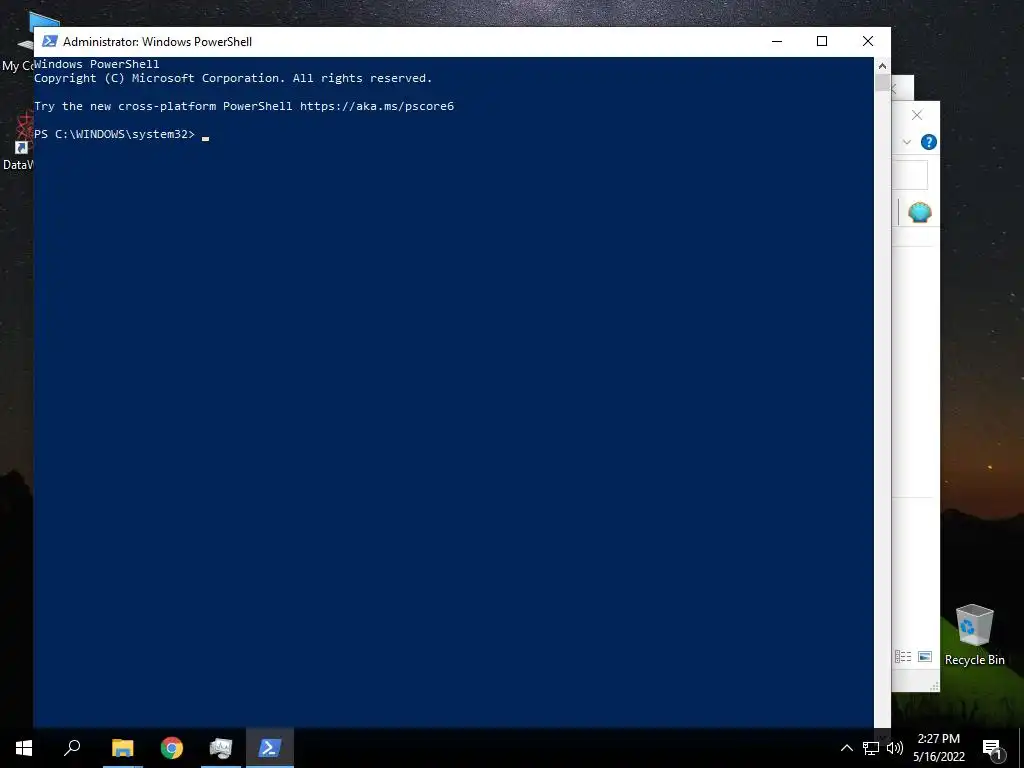
Task: Click the PowerShell scrollbar up arrow
Action: tap(882, 65)
